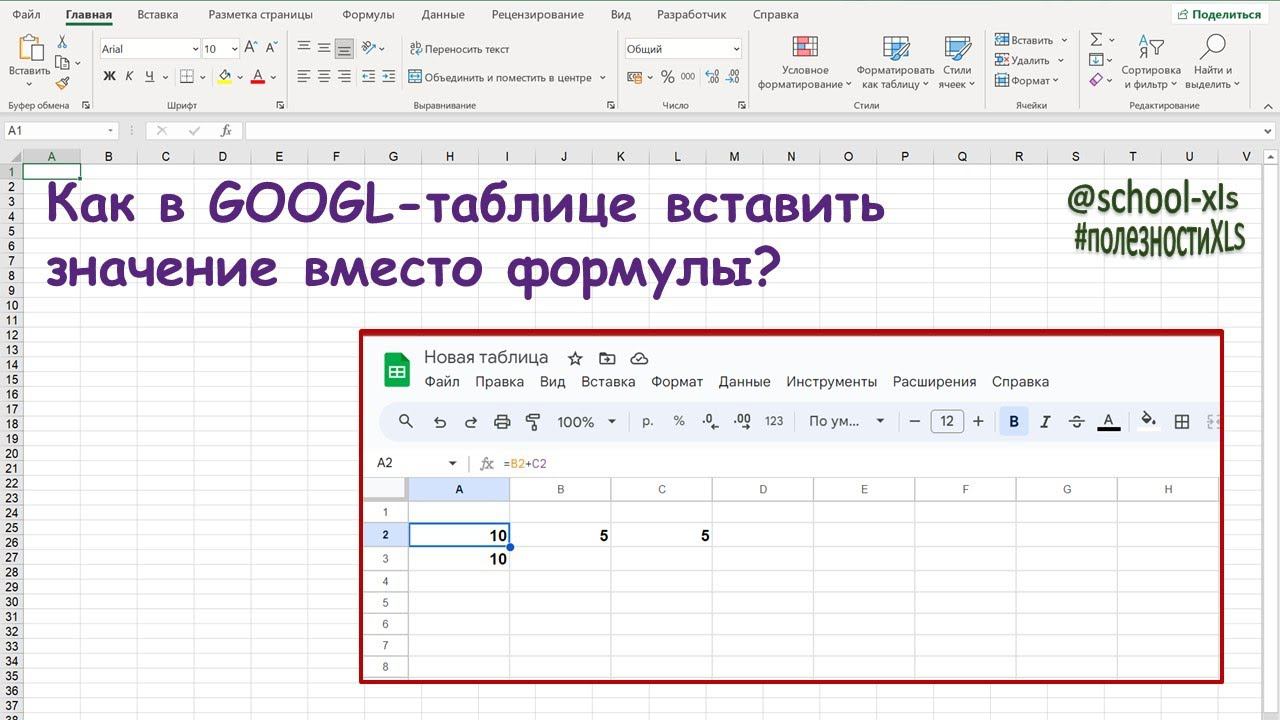The height and width of the screenshot is (720, 1280).
Task: Decrease the cell indent
Action: (368, 76)
